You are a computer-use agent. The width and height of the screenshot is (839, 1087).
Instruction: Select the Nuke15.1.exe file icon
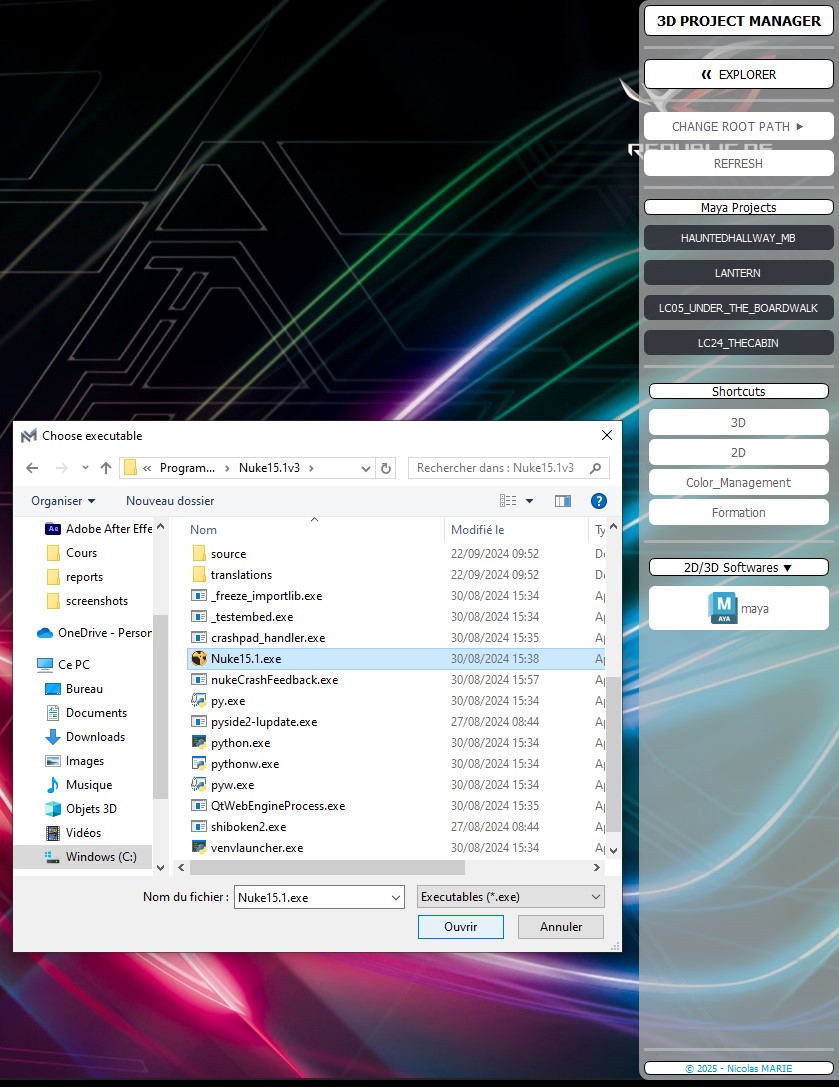(x=198, y=659)
